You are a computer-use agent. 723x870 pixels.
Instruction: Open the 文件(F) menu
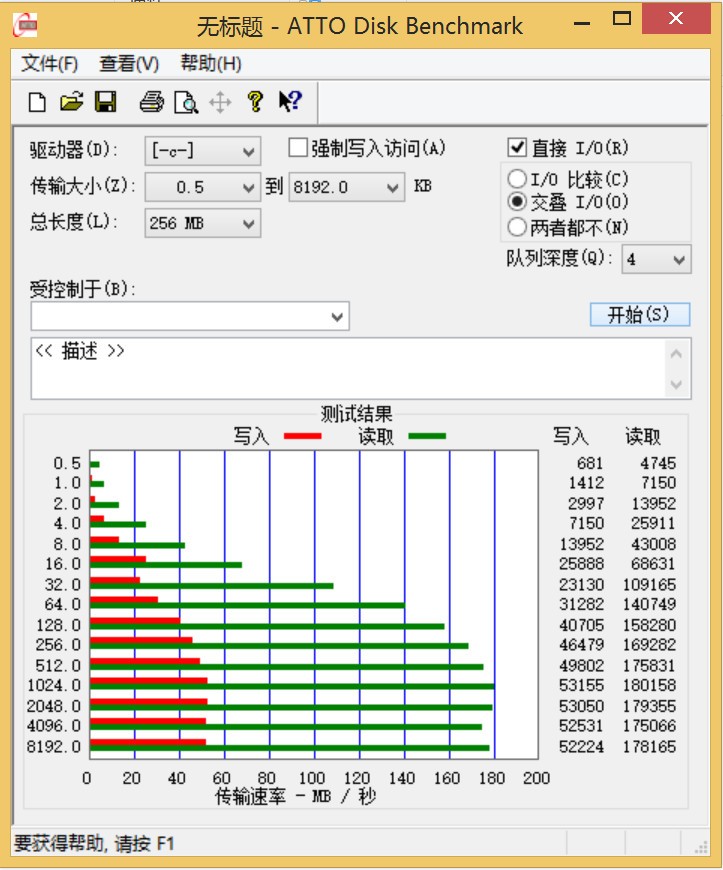[49, 63]
